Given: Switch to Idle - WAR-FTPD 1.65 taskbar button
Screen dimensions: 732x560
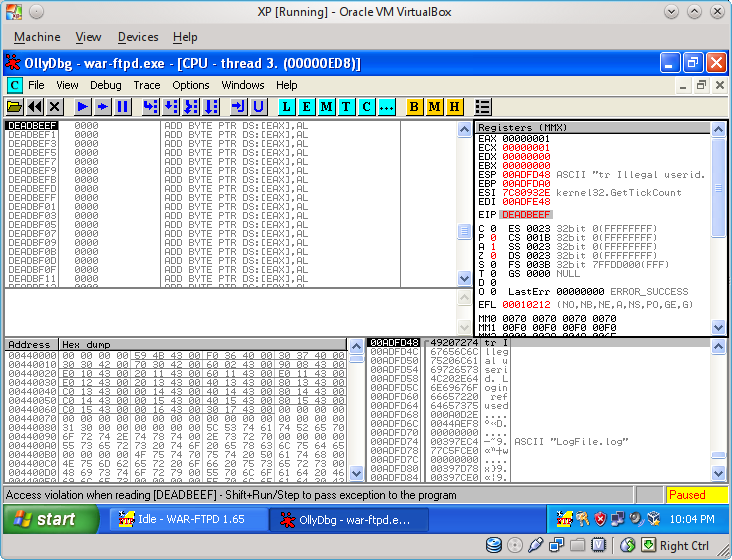Looking at the screenshot, I should click(x=189, y=519).
